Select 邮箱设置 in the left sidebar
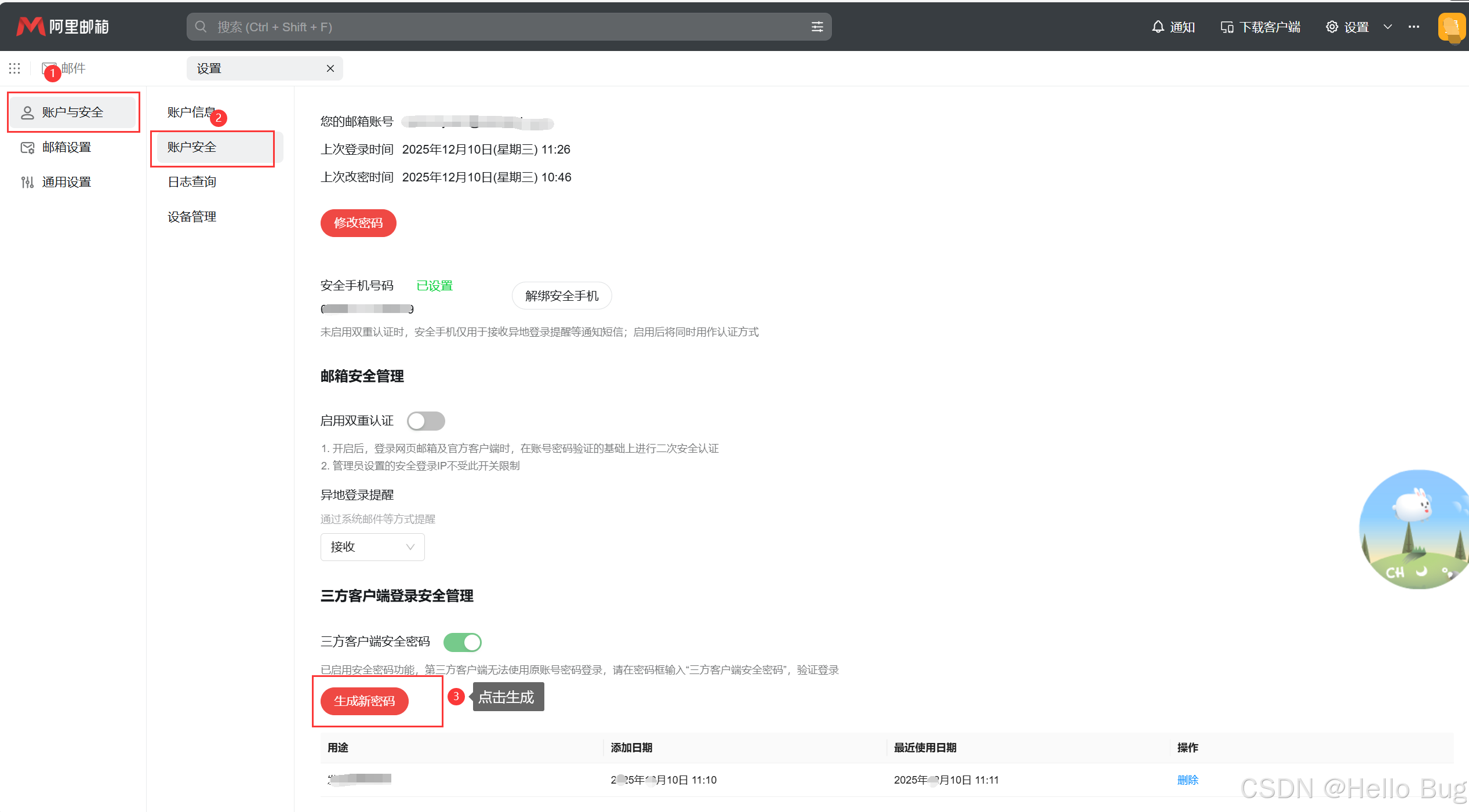 (x=67, y=147)
